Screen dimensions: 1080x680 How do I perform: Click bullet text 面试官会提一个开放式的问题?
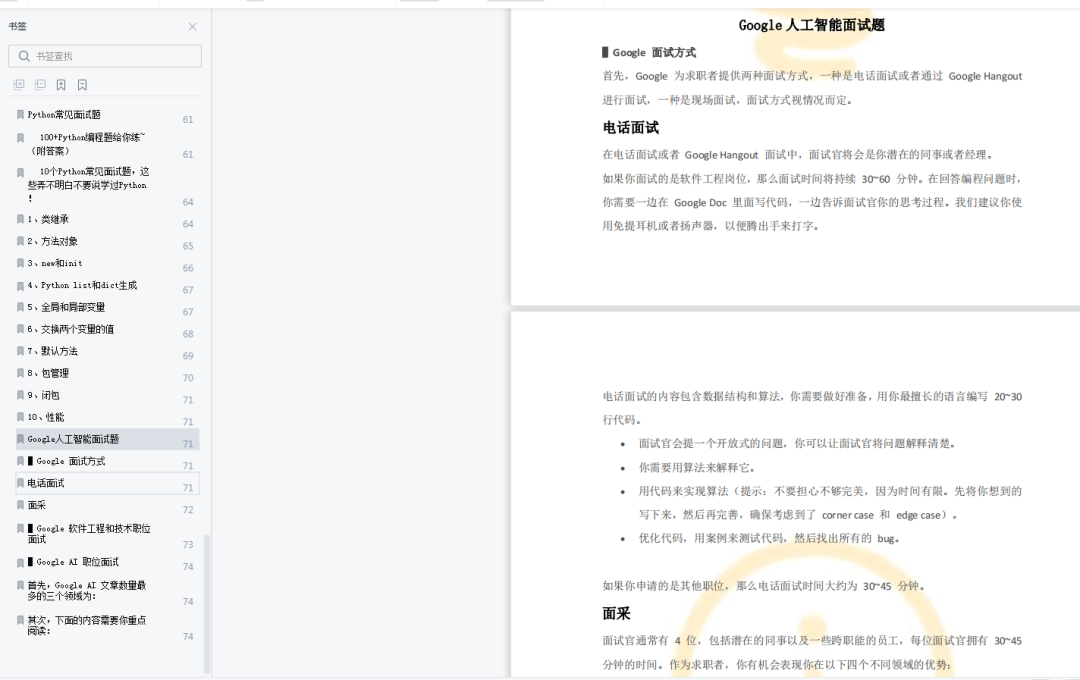797,444
